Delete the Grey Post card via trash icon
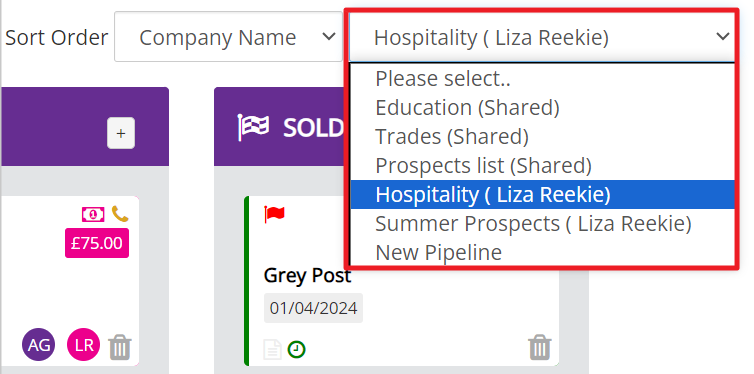The width and height of the screenshot is (754, 374). (540, 347)
